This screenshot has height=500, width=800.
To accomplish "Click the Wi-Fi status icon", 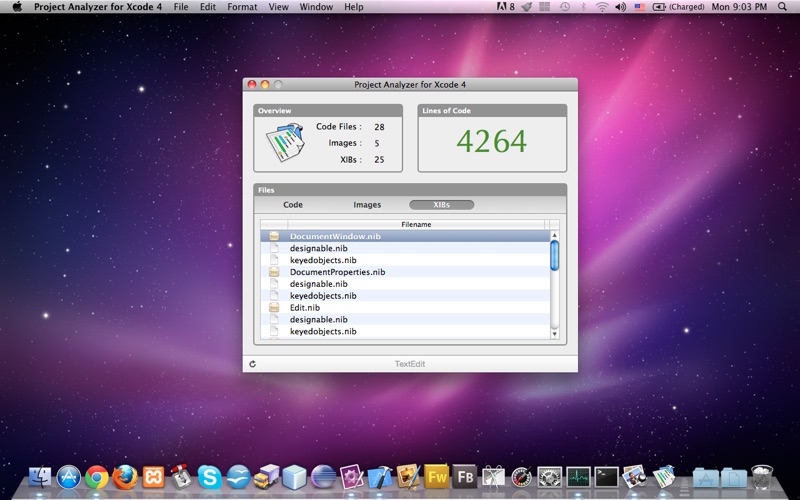I will click(602, 7).
